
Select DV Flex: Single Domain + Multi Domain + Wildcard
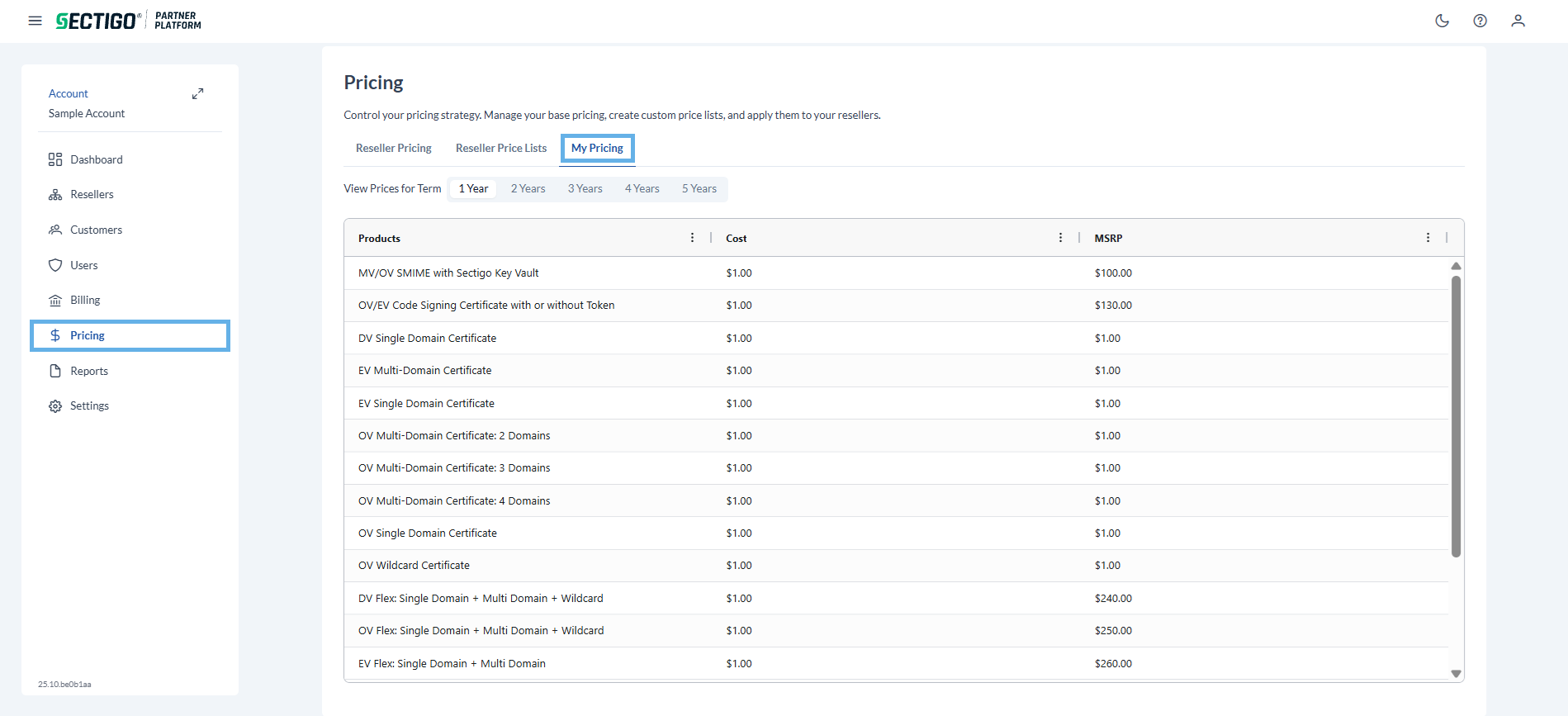(897, 599)
